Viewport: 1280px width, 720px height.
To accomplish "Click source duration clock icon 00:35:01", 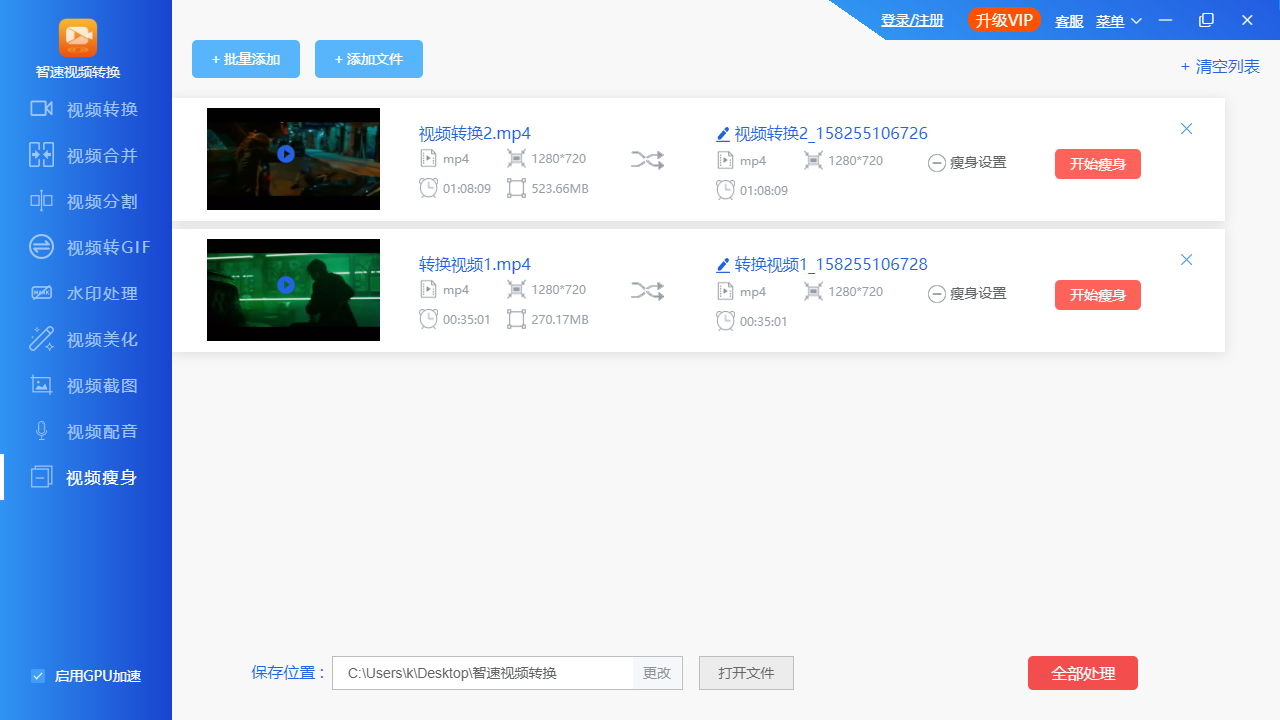I will pos(428,320).
